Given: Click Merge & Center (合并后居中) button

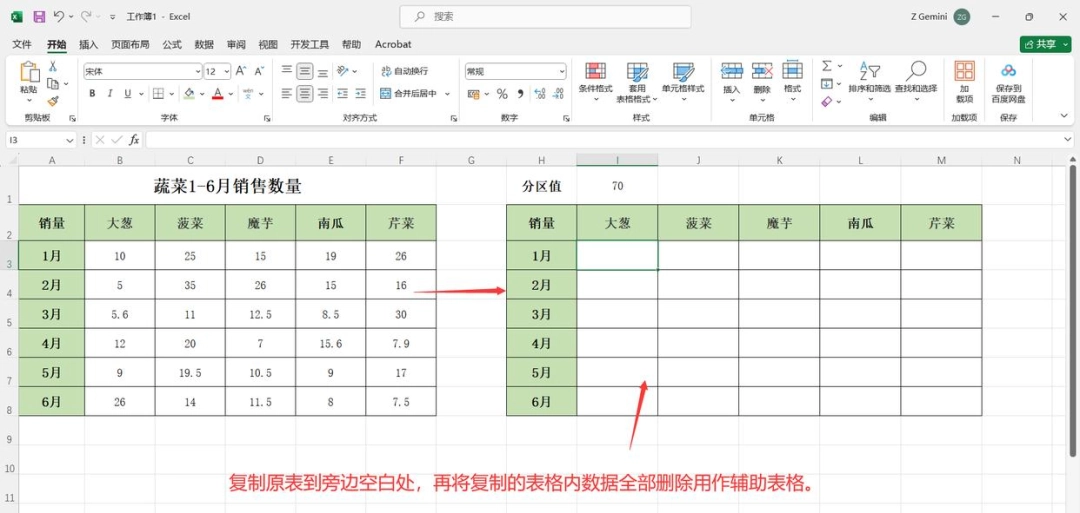Looking at the screenshot, I should click(x=410, y=94).
